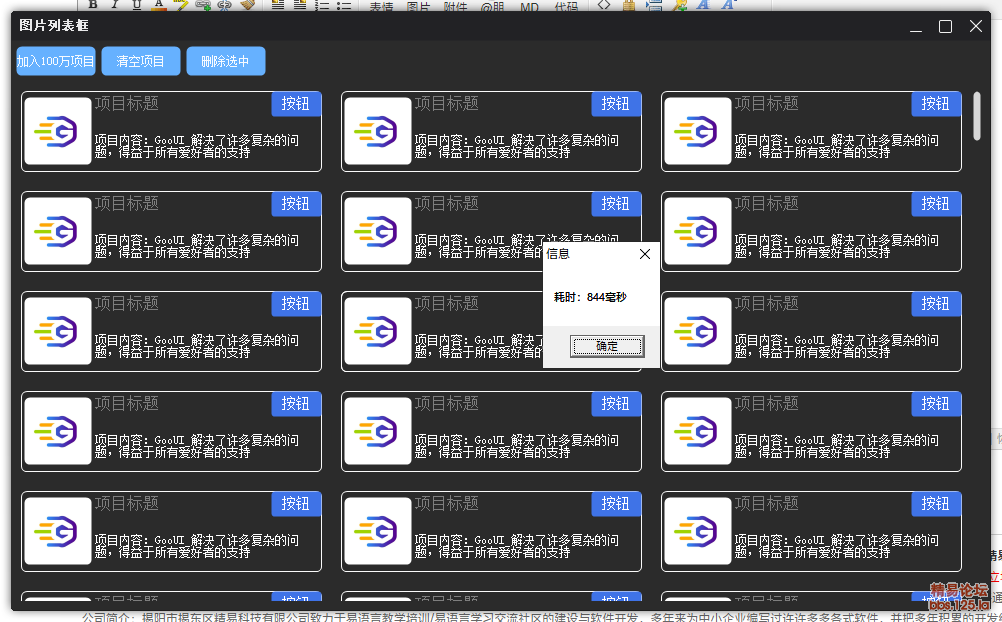
Task: Pick the GooUI logo in second-row left card
Action: click(x=58, y=231)
